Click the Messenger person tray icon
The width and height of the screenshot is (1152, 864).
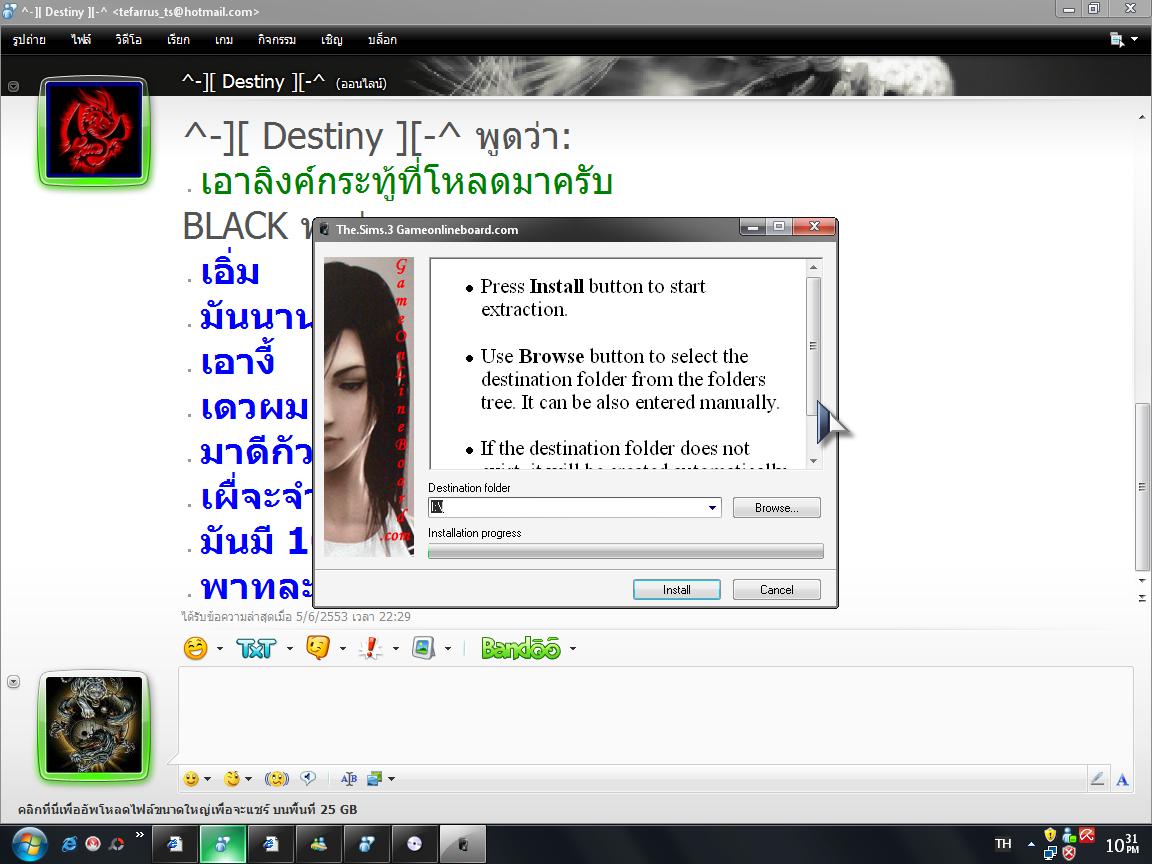[1069, 835]
